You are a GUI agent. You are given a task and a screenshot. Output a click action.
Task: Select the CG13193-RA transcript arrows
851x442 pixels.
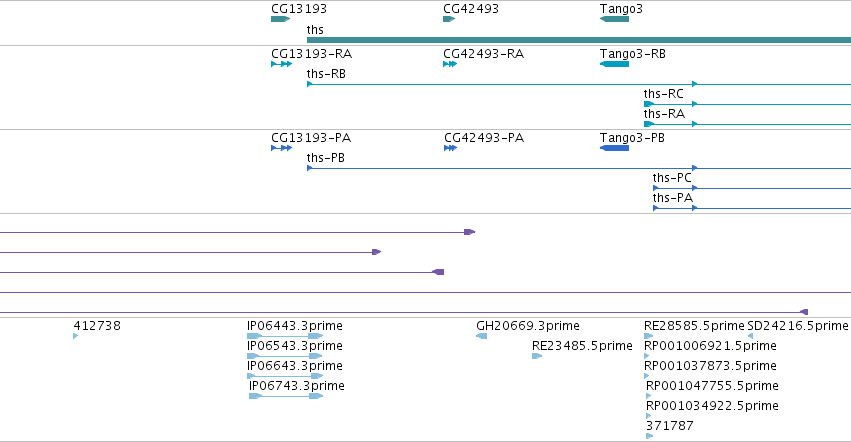[282, 64]
